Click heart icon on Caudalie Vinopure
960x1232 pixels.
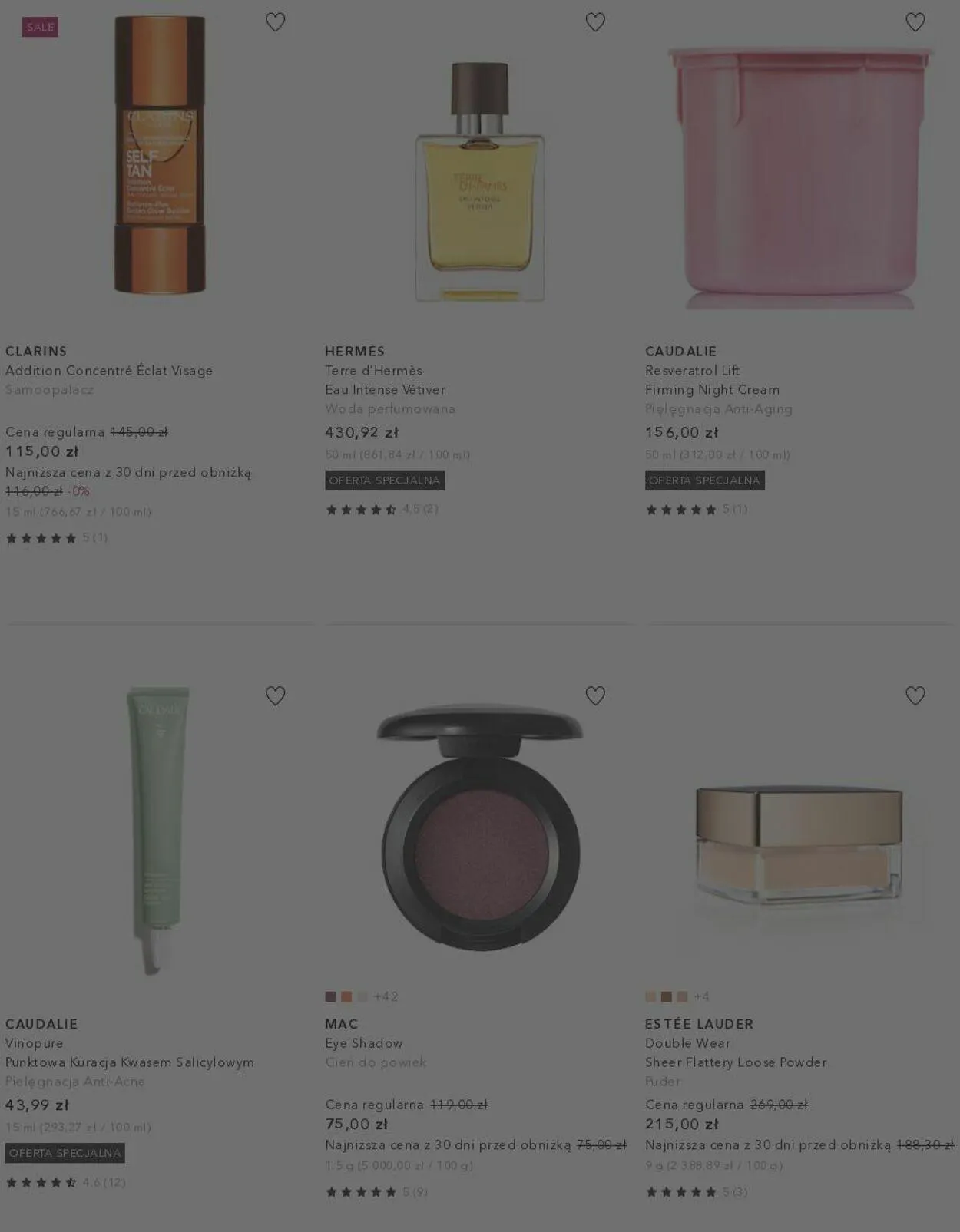pyautogui.click(x=275, y=695)
